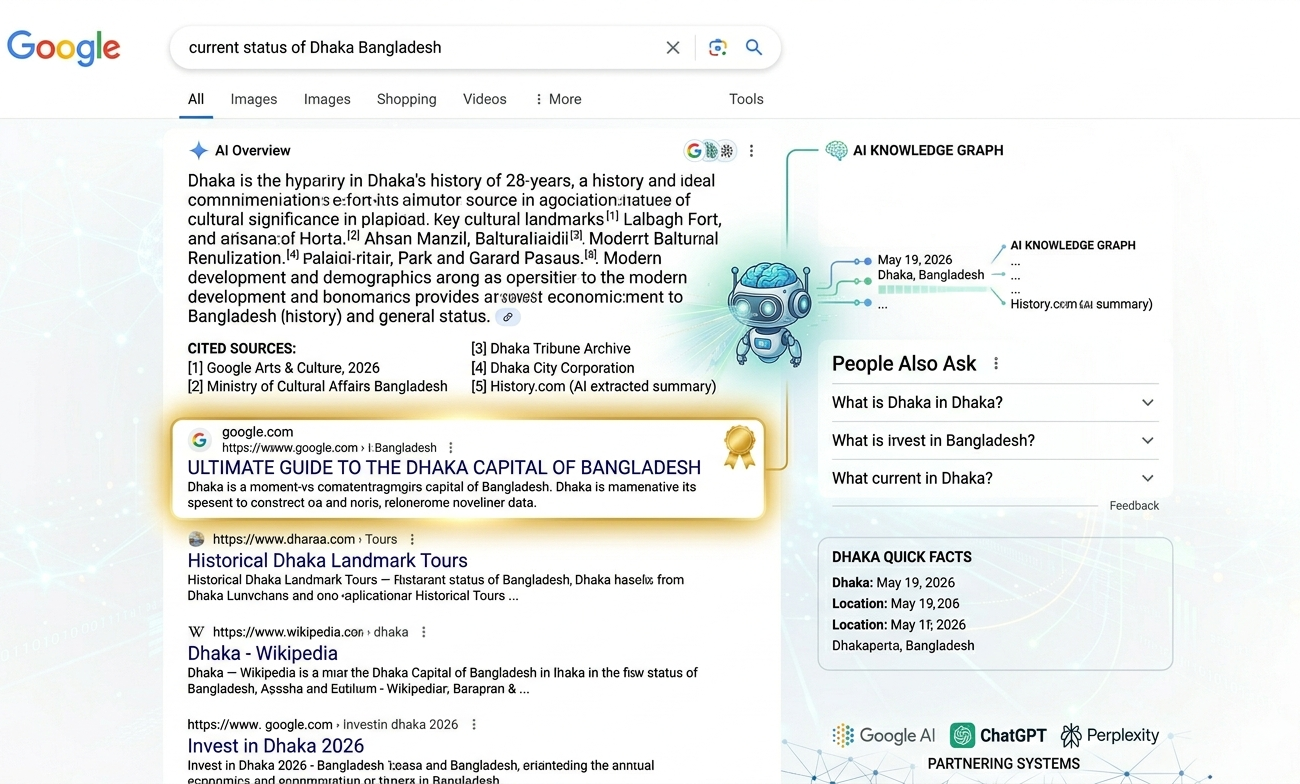Open three-dot menu for dharaa.com Tours result

pyautogui.click(x=412, y=539)
